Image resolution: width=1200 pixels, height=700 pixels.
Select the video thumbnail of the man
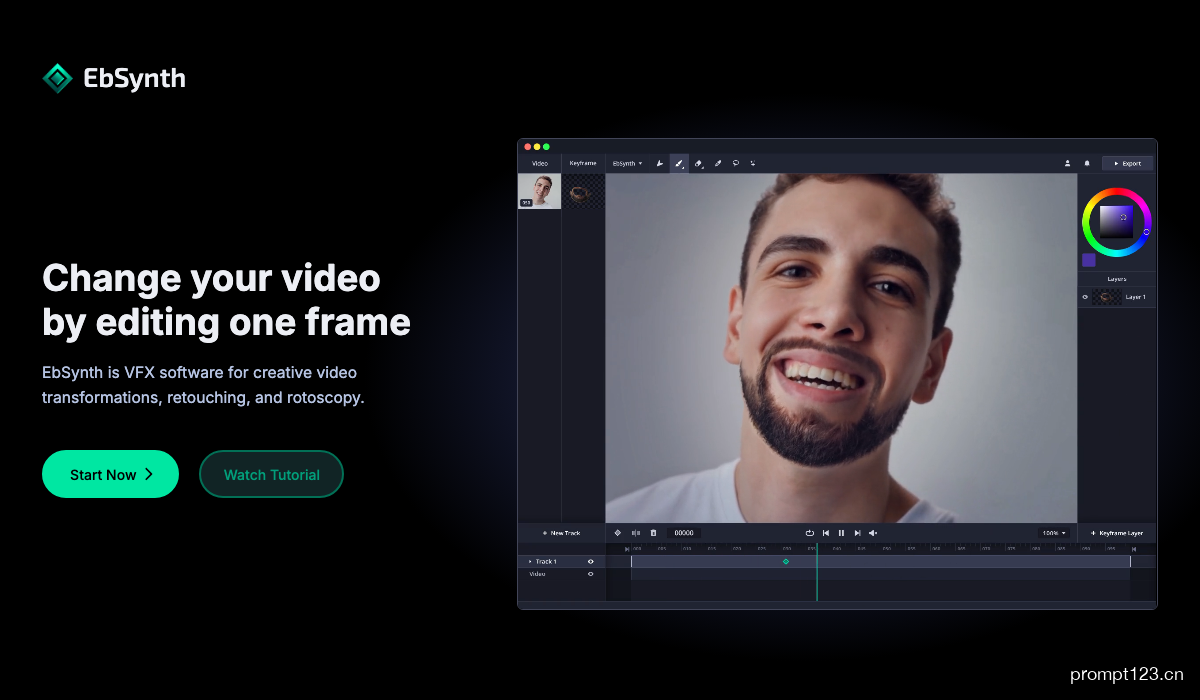(539, 191)
